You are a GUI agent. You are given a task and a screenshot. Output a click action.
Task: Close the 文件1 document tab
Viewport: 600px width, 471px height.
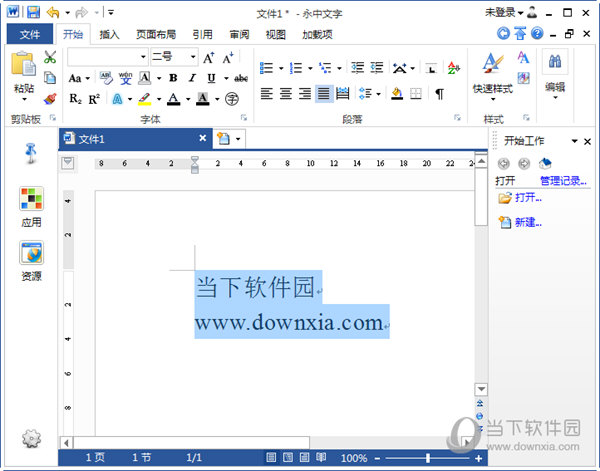pos(203,138)
